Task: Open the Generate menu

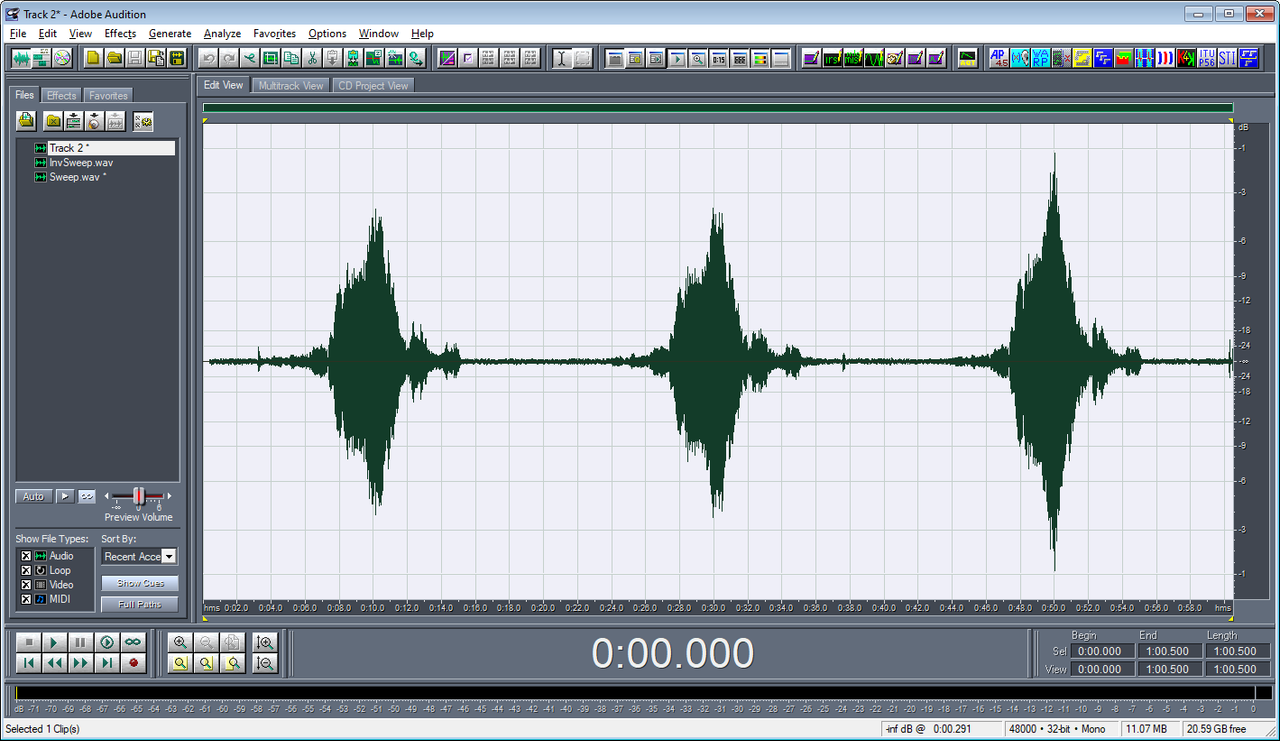Action: tap(170, 33)
